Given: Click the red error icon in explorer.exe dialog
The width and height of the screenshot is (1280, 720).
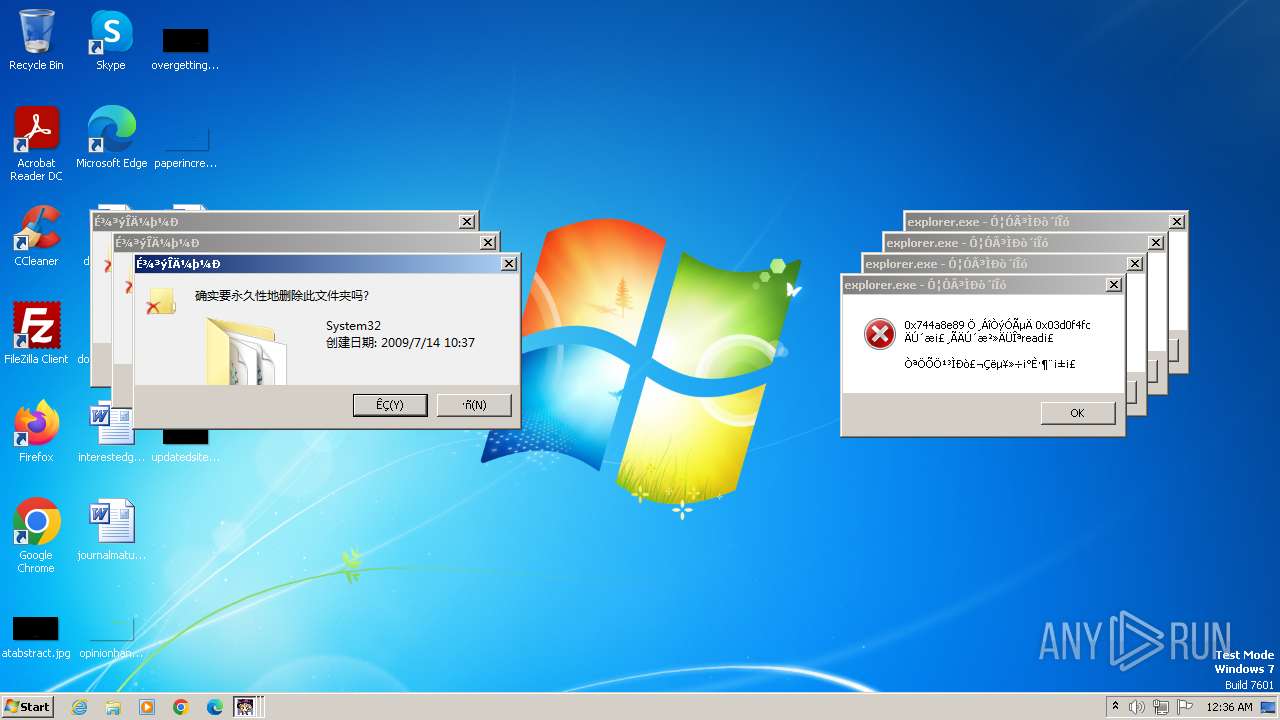Looking at the screenshot, I should coord(880,334).
